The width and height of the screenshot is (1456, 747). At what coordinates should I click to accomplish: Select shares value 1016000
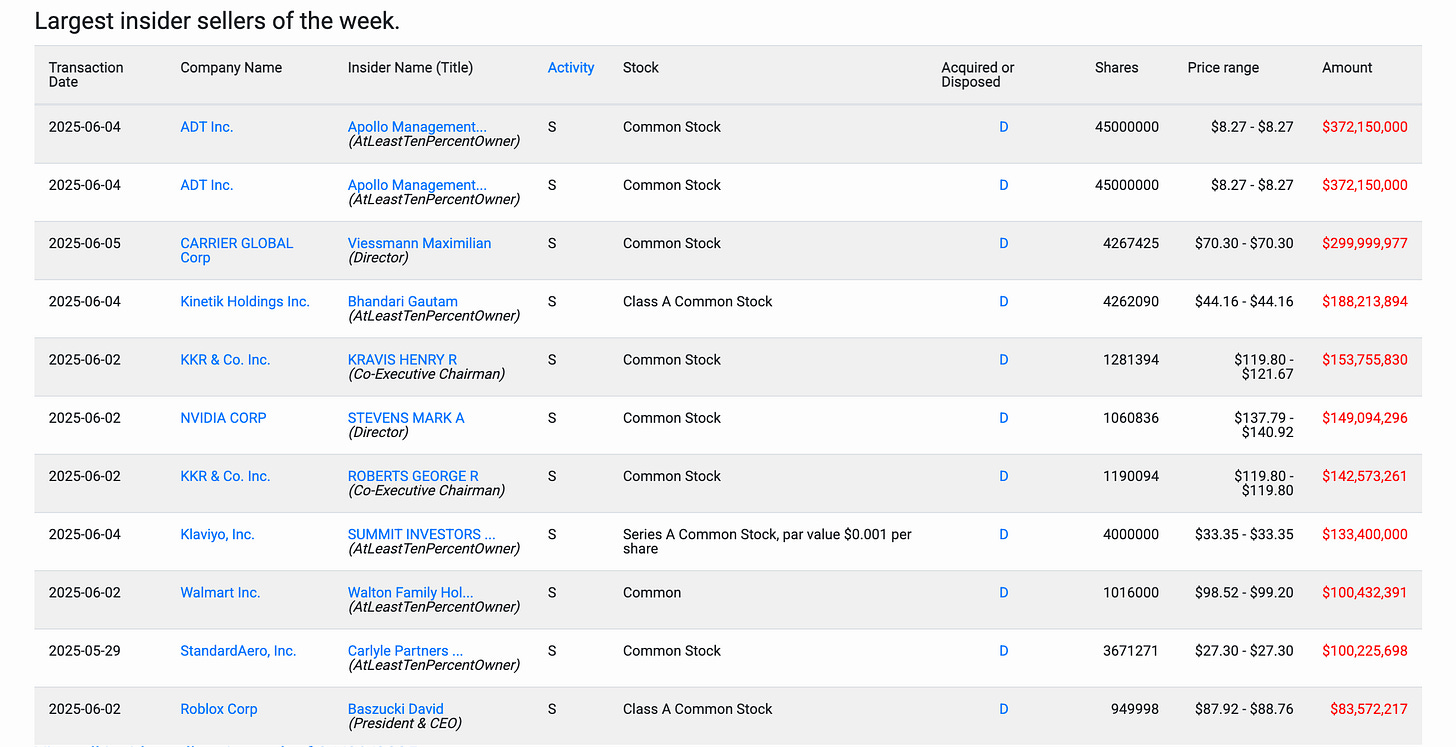click(x=1131, y=592)
